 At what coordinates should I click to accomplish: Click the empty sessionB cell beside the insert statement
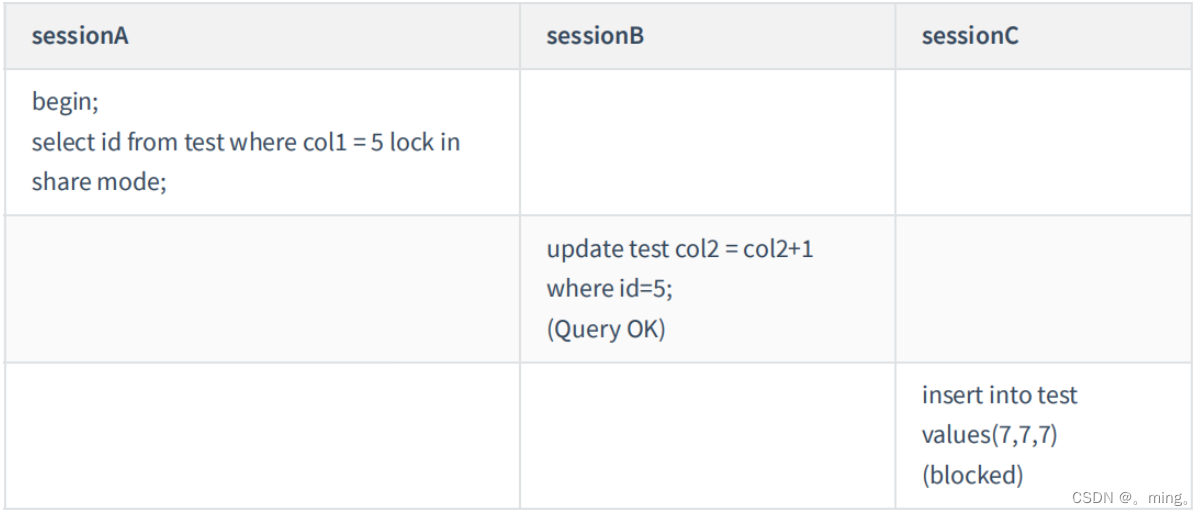[707, 435]
